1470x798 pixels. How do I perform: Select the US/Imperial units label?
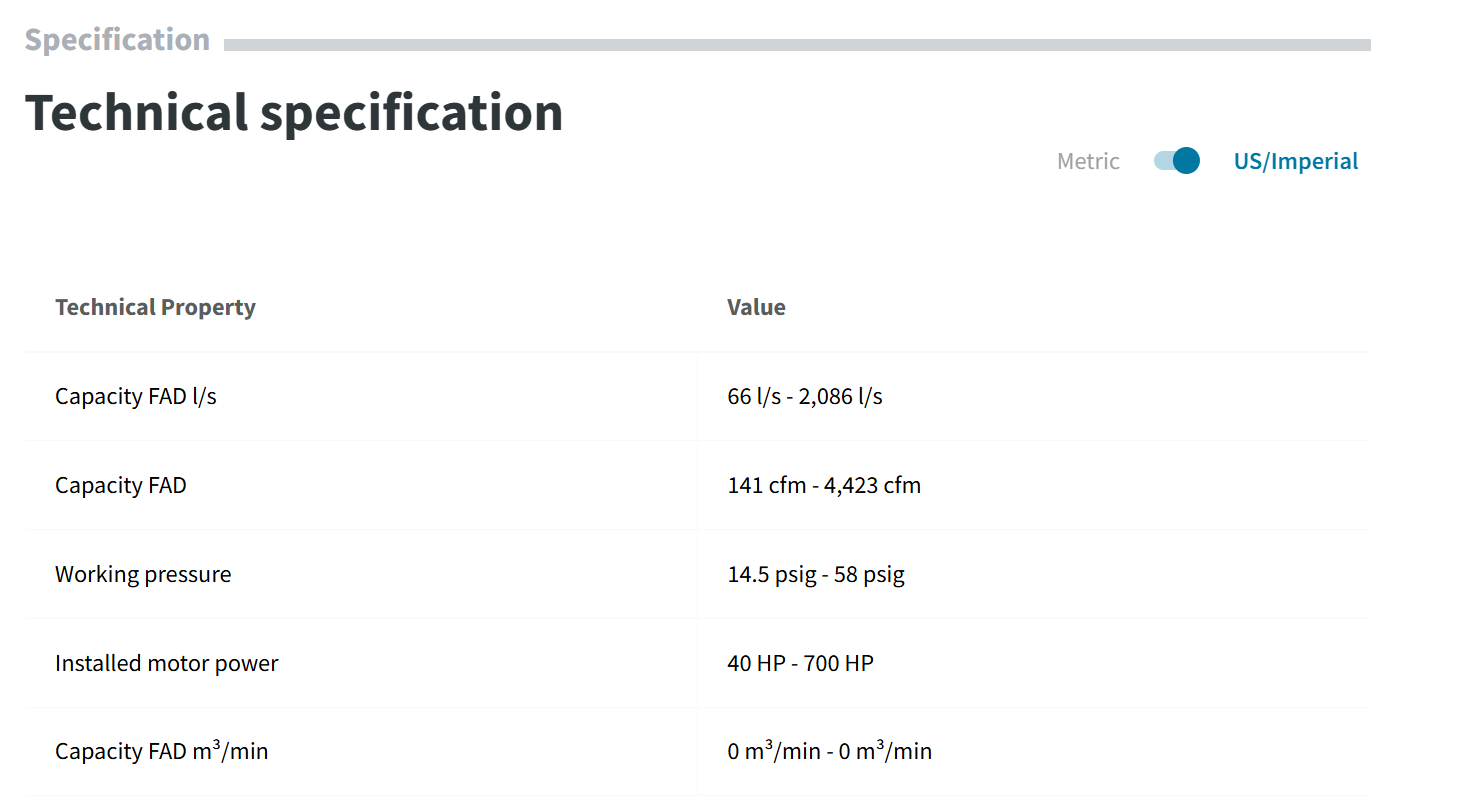point(1296,161)
